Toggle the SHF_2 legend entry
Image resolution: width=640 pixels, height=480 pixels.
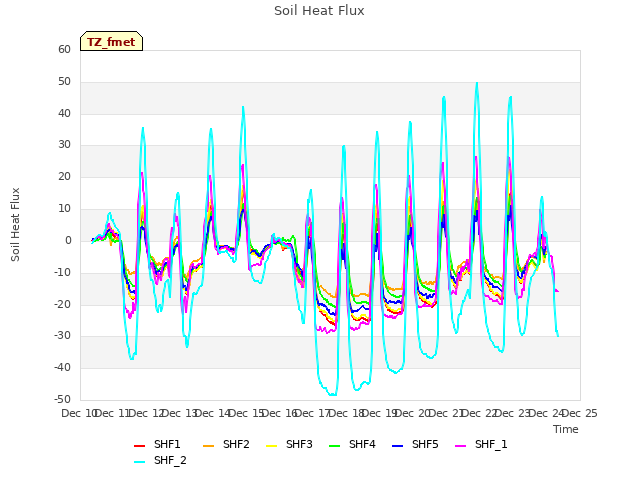tap(160, 461)
